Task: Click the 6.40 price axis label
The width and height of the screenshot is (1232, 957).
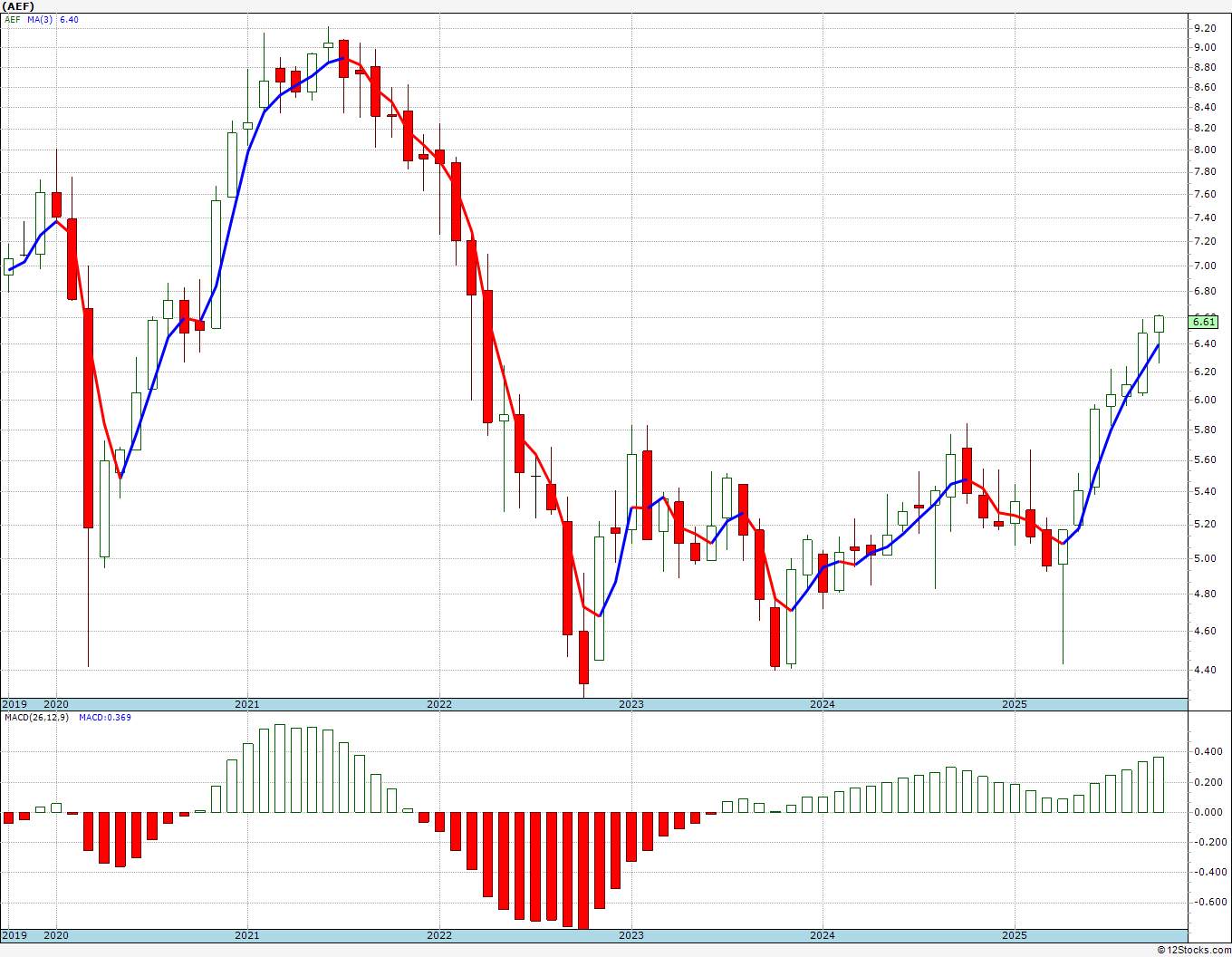Action: click(1205, 344)
